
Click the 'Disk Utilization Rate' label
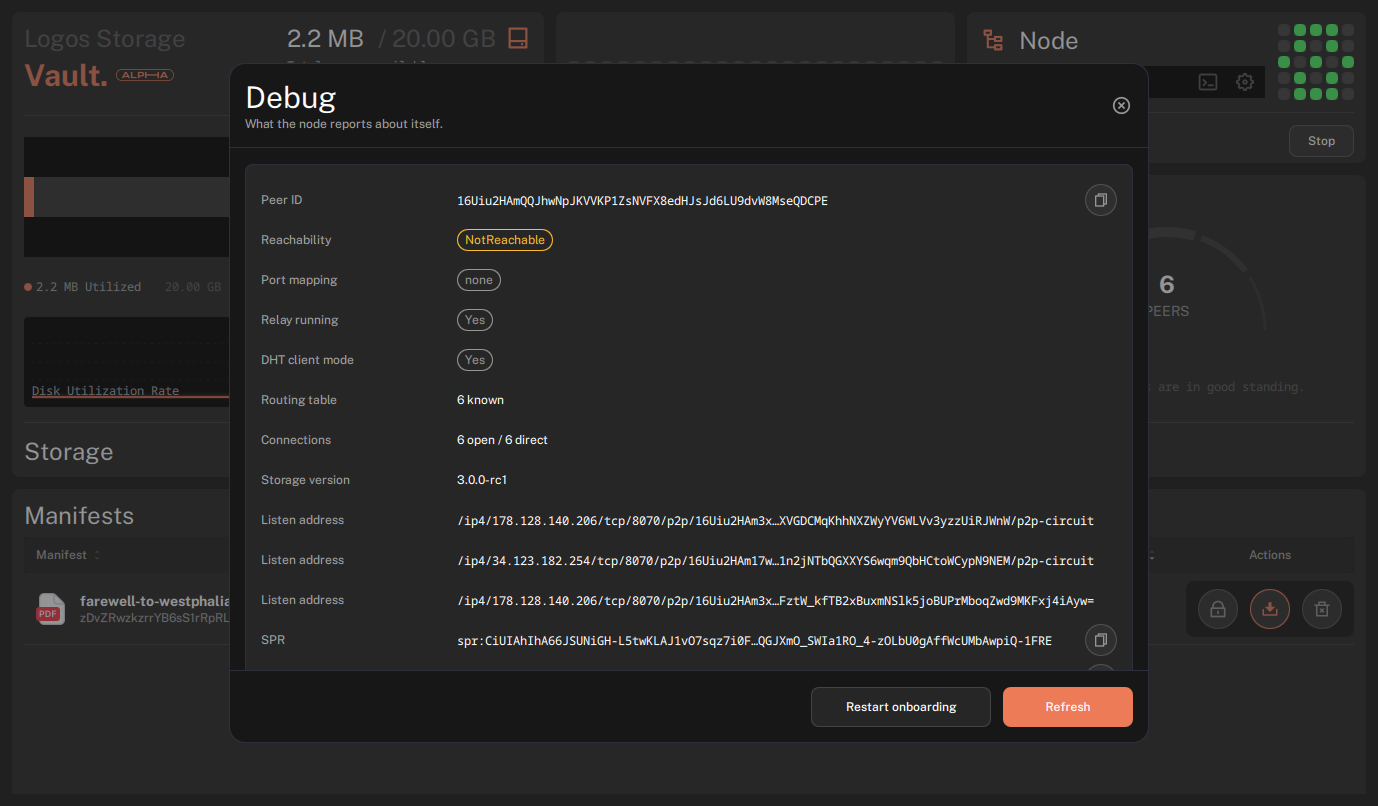pyautogui.click(x=105, y=391)
